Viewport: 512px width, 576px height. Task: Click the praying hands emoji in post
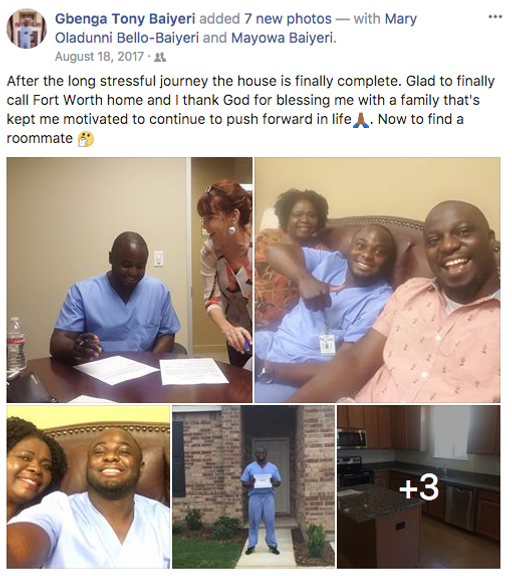pyautogui.click(x=361, y=120)
